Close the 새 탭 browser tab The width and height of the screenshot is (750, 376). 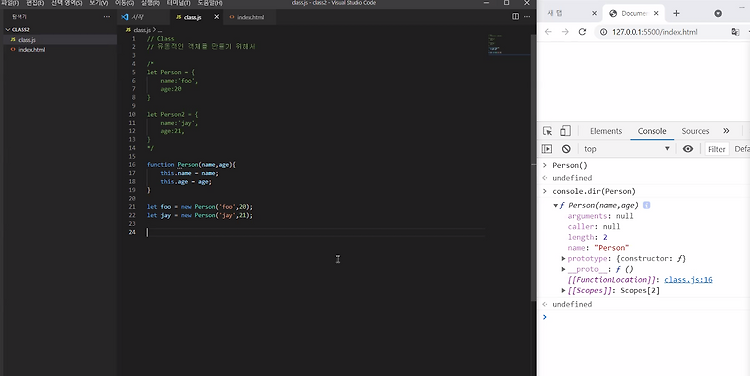[594, 13]
